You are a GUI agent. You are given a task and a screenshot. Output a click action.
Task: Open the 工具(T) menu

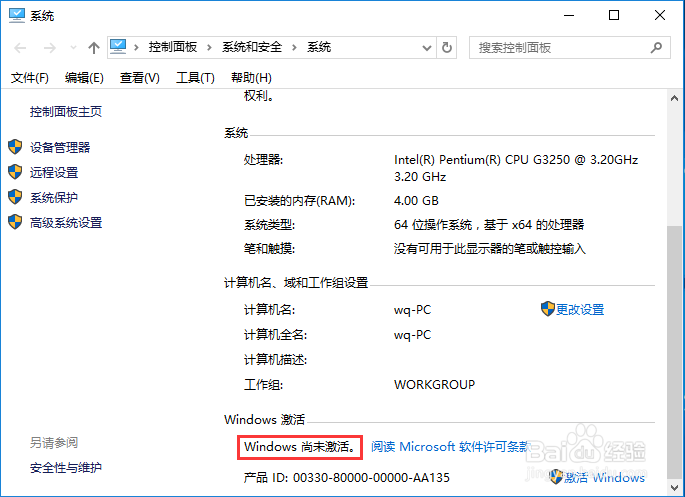click(195, 78)
